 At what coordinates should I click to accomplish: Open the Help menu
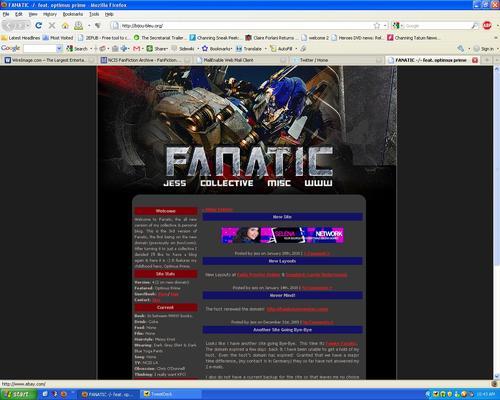point(109,14)
